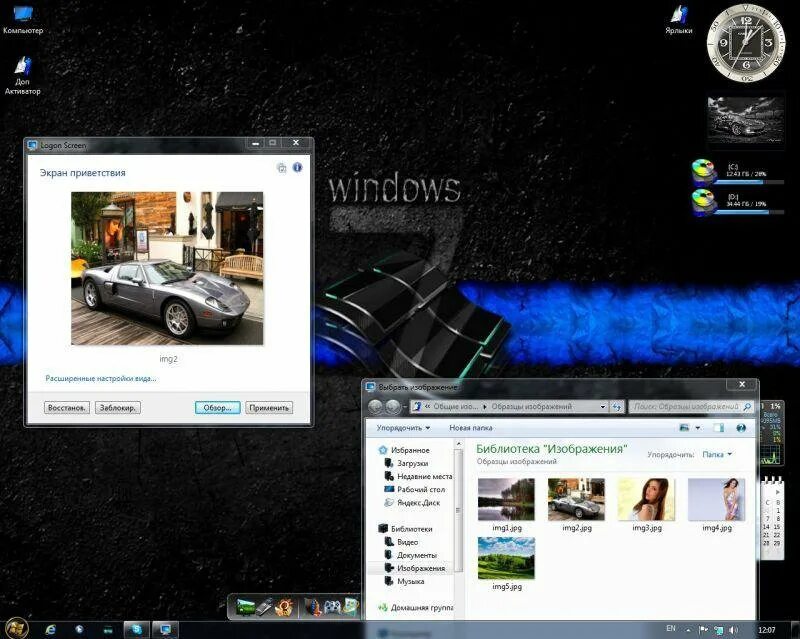Click the EN language indicator
800x639 pixels.
tap(671, 629)
